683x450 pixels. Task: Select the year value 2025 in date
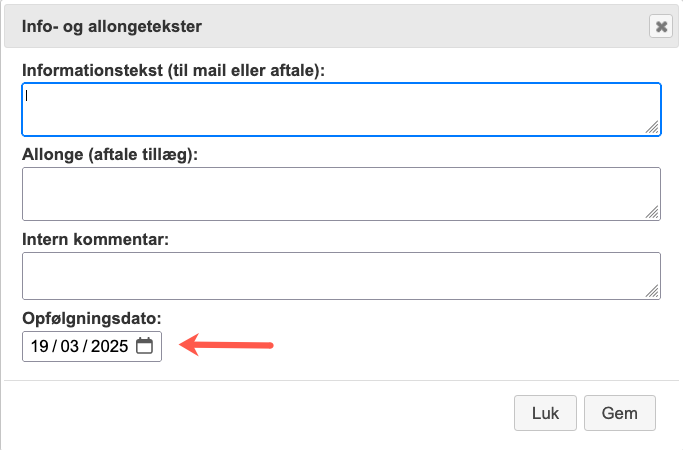pyautogui.click(x=109, y=346)
